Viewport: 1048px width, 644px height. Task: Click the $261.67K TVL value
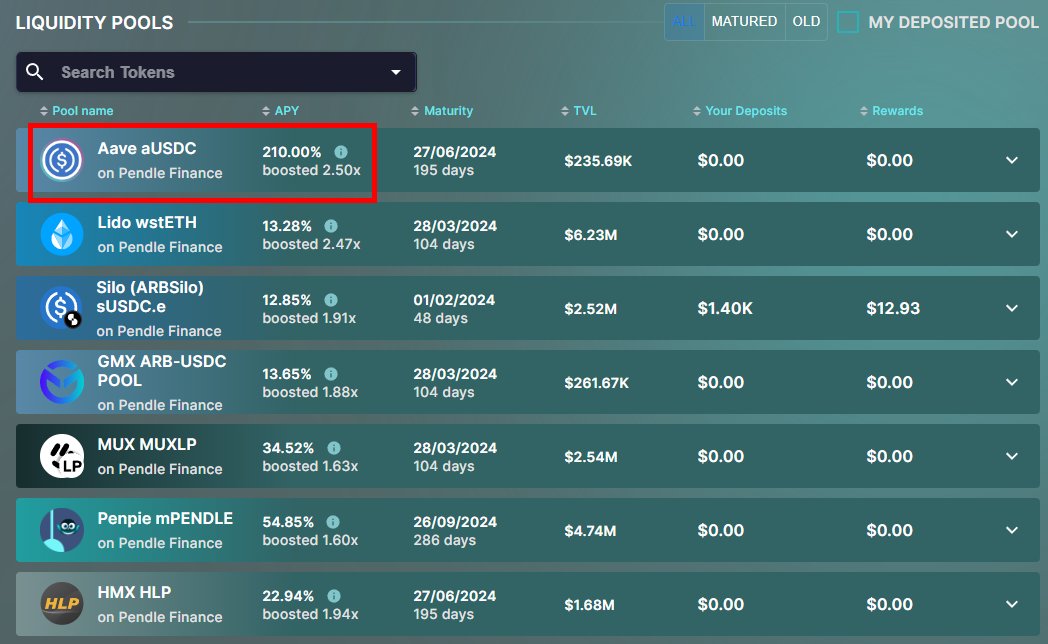click(596, 383)
